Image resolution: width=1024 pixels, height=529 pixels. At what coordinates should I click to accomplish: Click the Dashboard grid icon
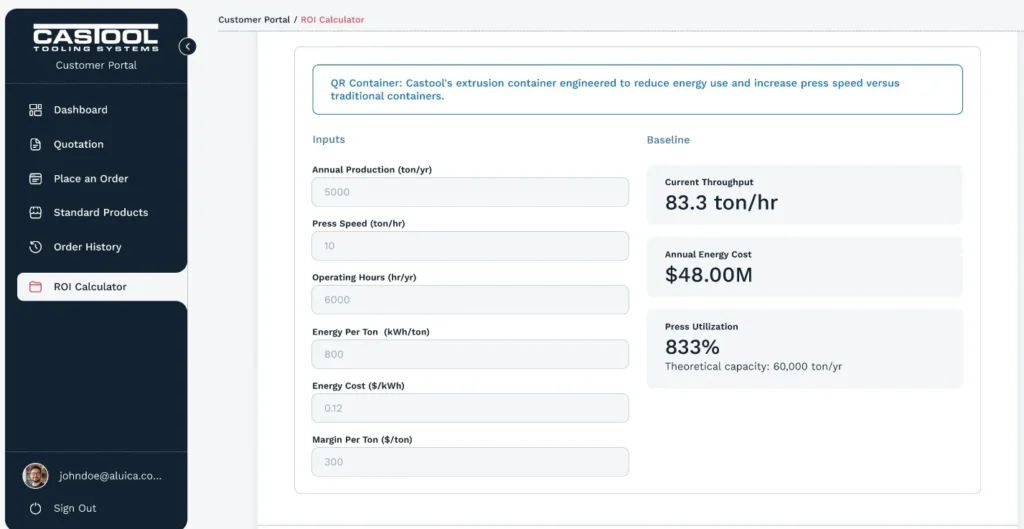click(x=36, y=110)
